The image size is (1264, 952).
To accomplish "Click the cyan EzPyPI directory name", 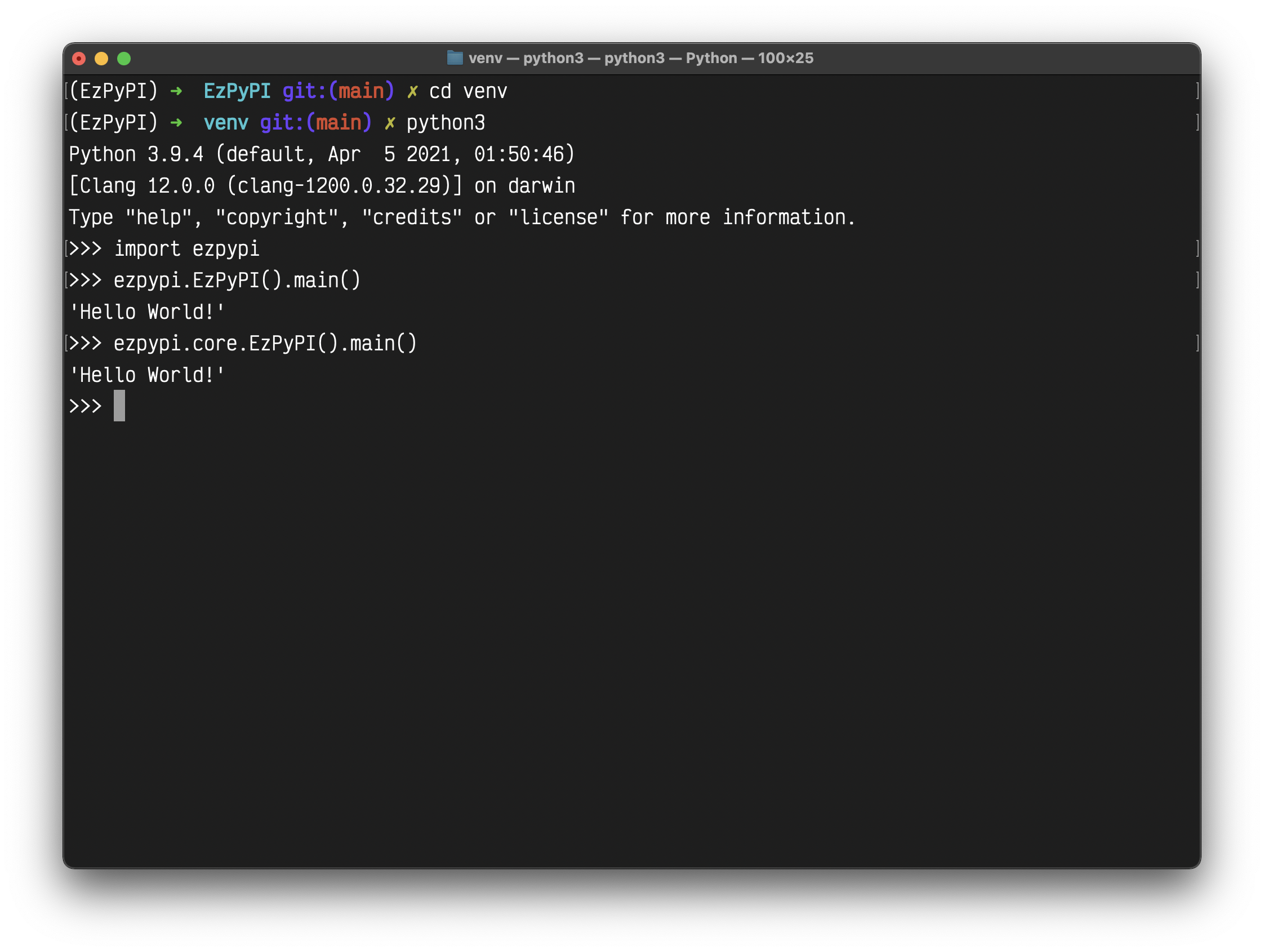I will point(237,91).
